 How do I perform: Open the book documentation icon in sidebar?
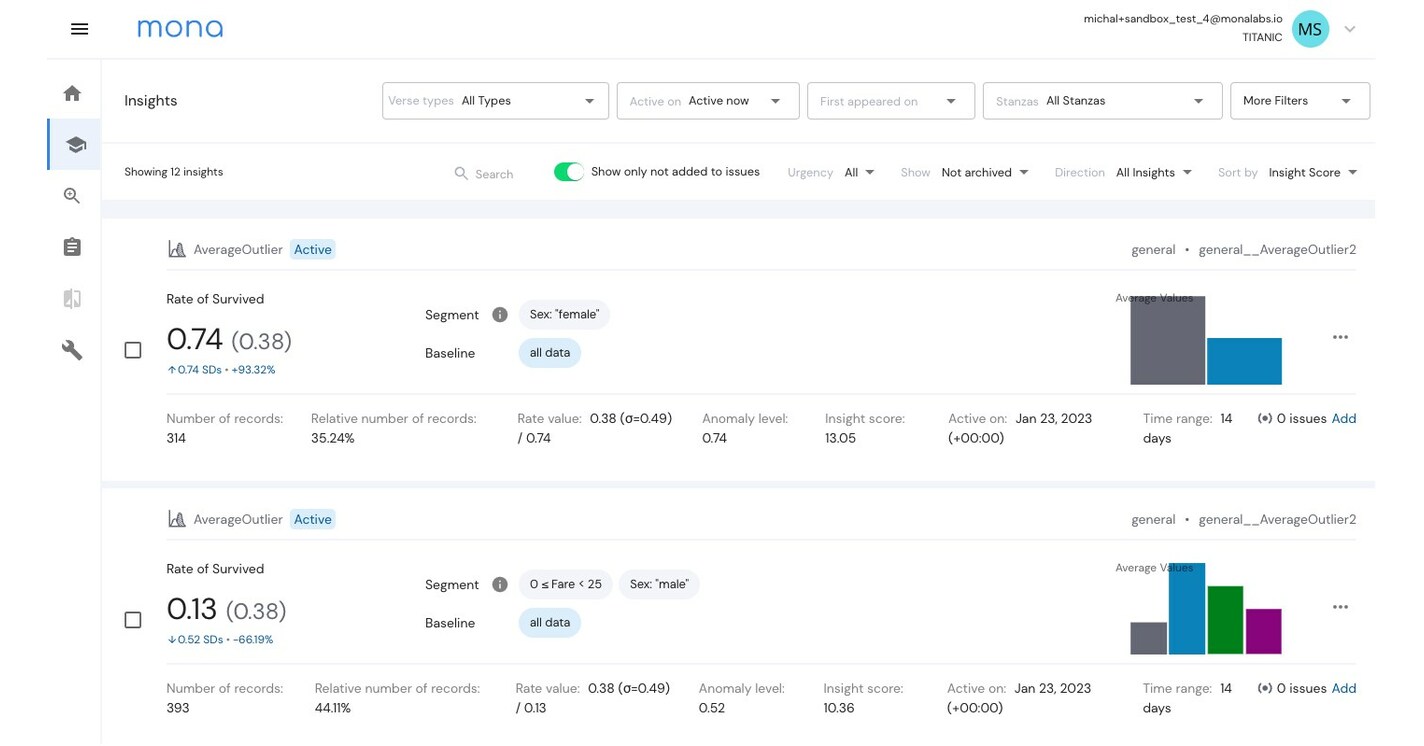[x=71, y=298]
